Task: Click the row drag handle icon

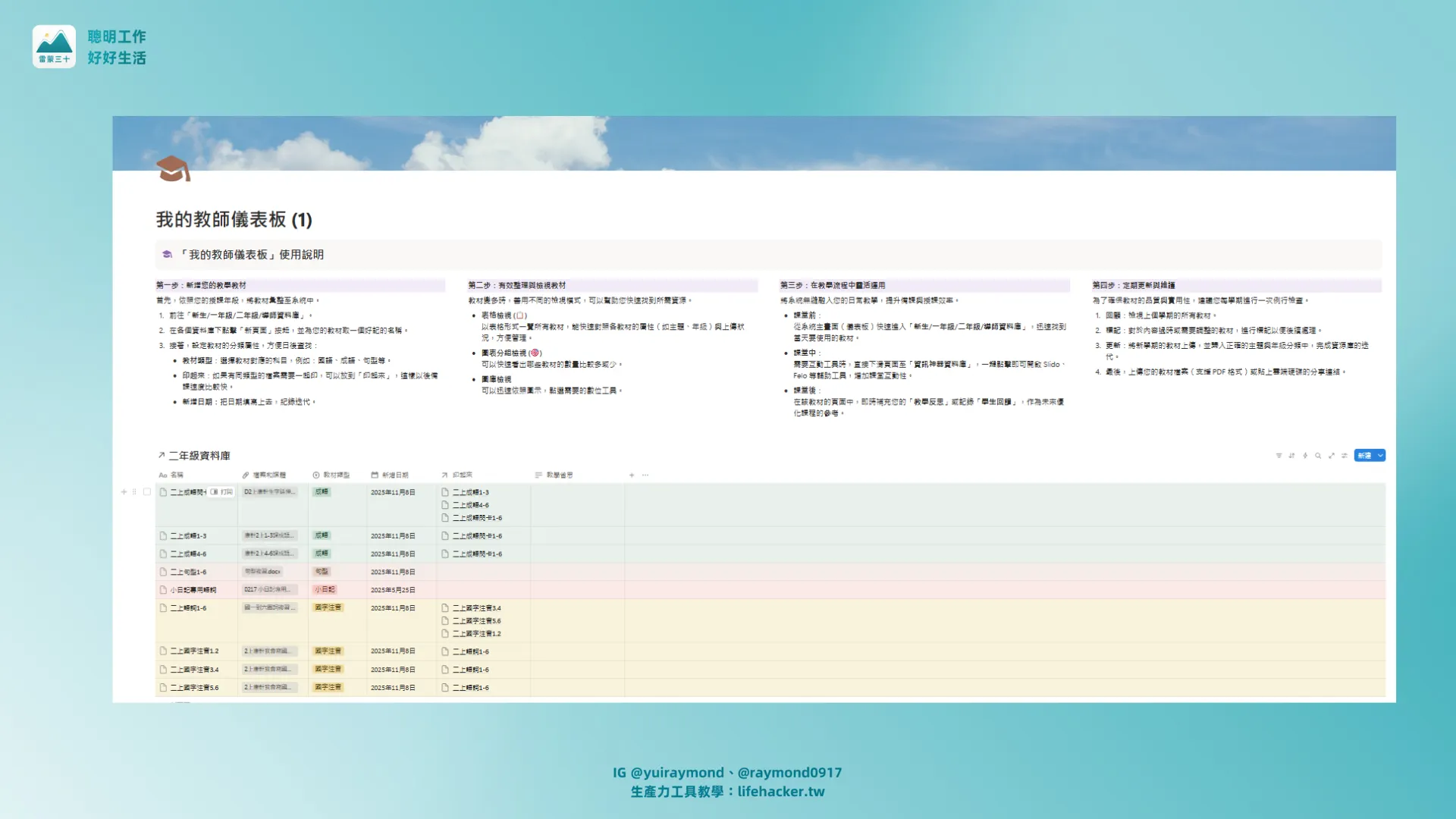Action: click(x=134, y=492)
